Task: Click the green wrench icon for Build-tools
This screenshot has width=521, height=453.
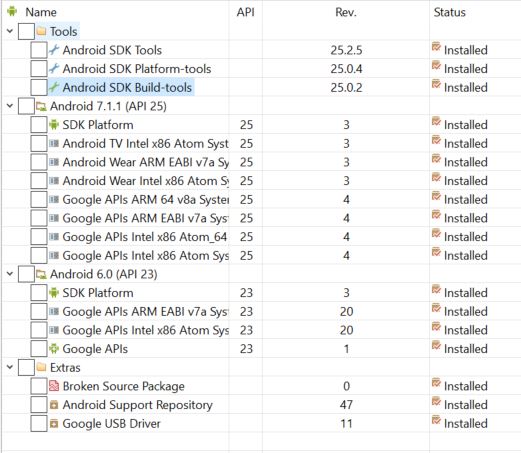Action: pyautogui.click(x=54, y=87)
